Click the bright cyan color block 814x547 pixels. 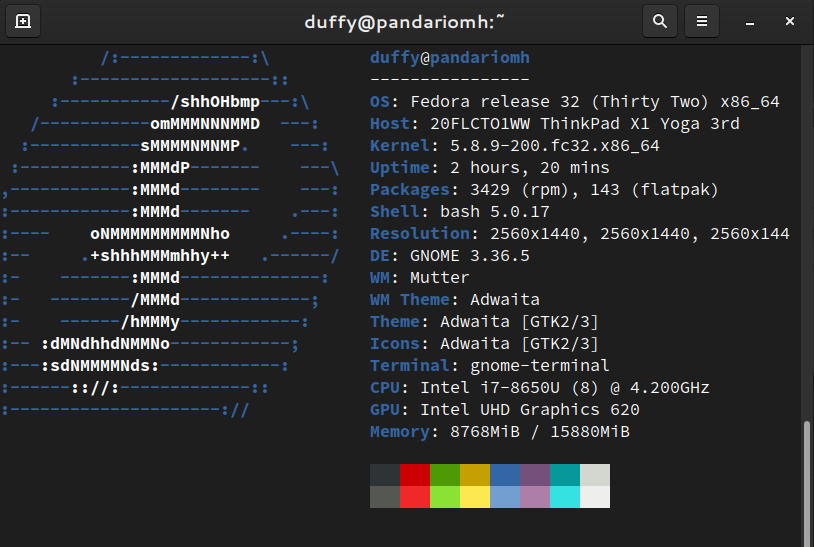pyautogui.click(x=565, y=497)
